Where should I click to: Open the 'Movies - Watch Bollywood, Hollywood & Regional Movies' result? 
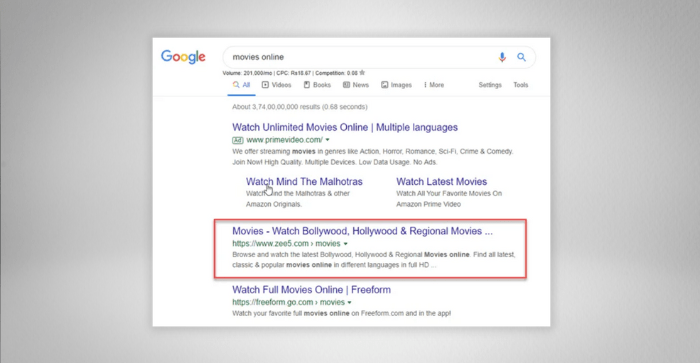tap(362, 231)
